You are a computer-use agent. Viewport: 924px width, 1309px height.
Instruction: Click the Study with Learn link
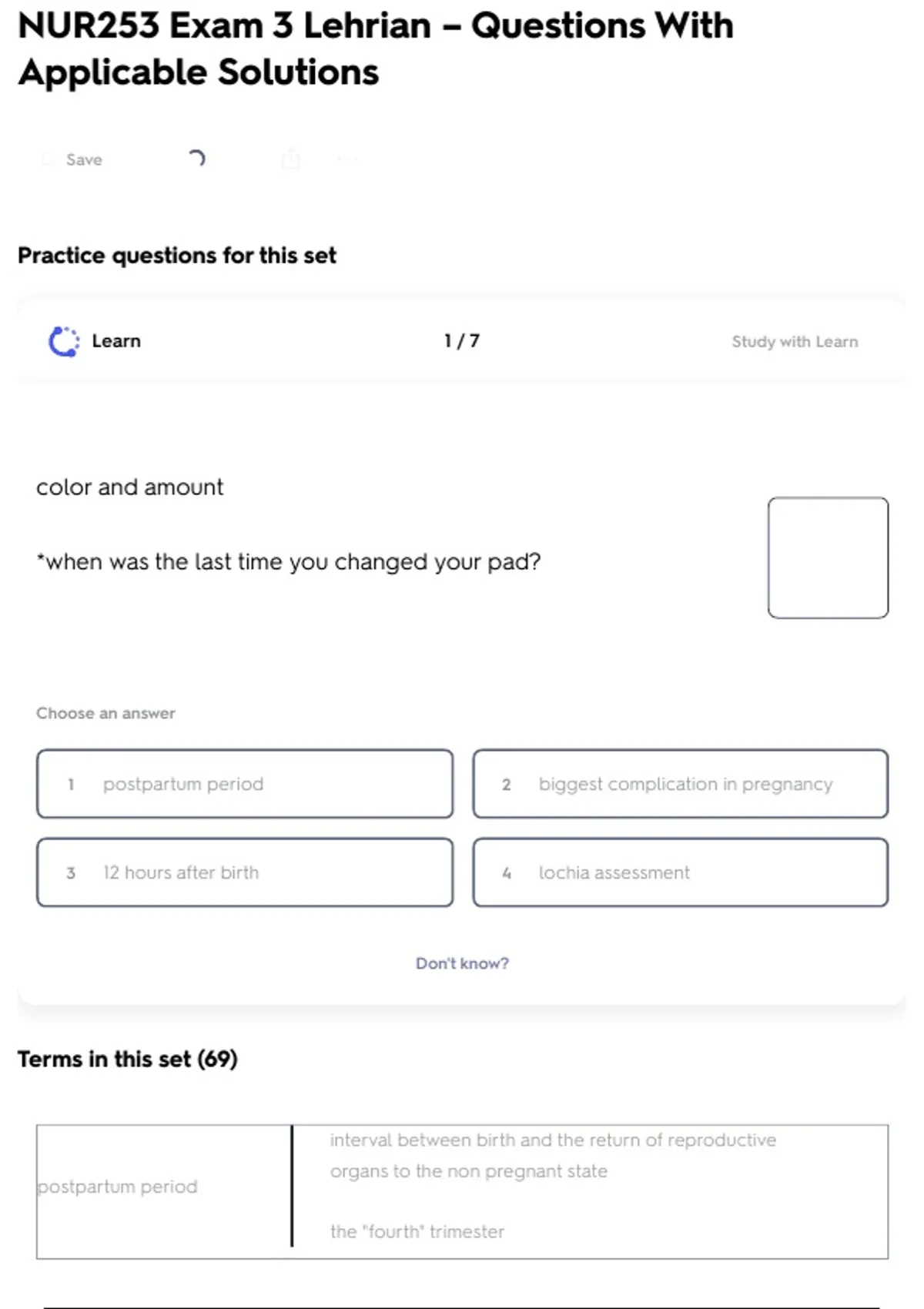pyautogui.click(x=795, y=342)
